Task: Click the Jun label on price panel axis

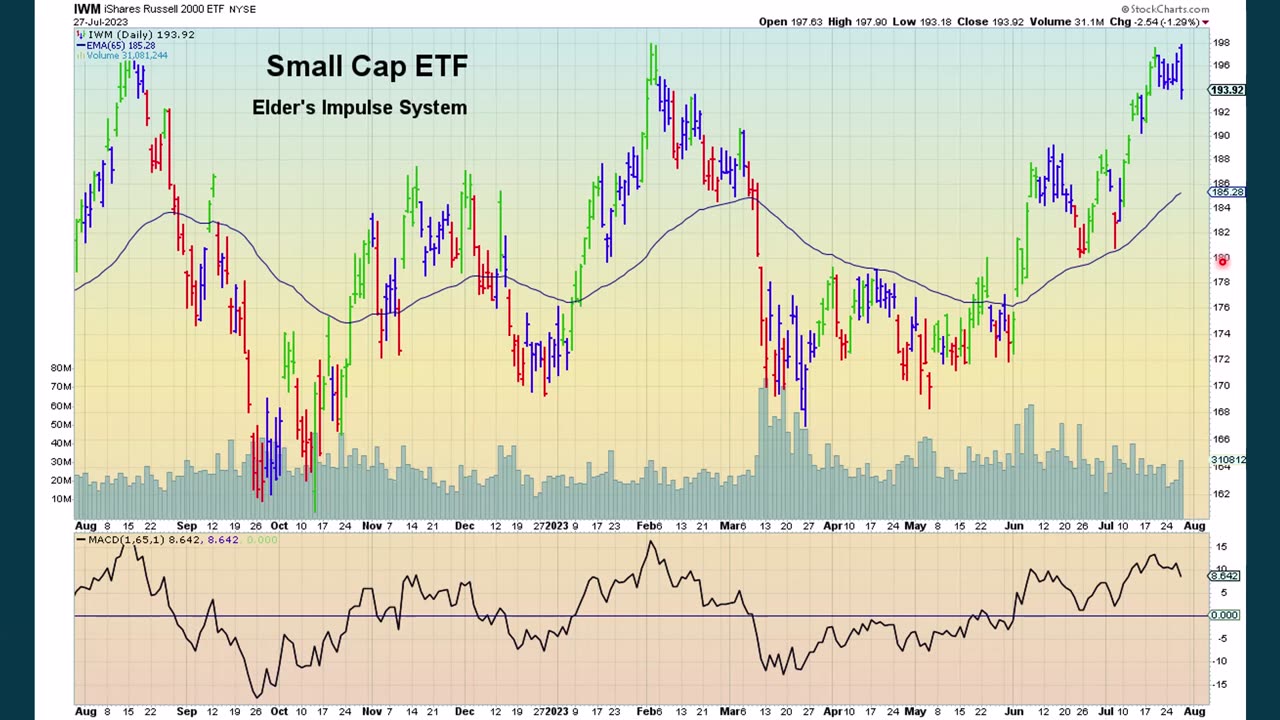Action: [1014, 525]
